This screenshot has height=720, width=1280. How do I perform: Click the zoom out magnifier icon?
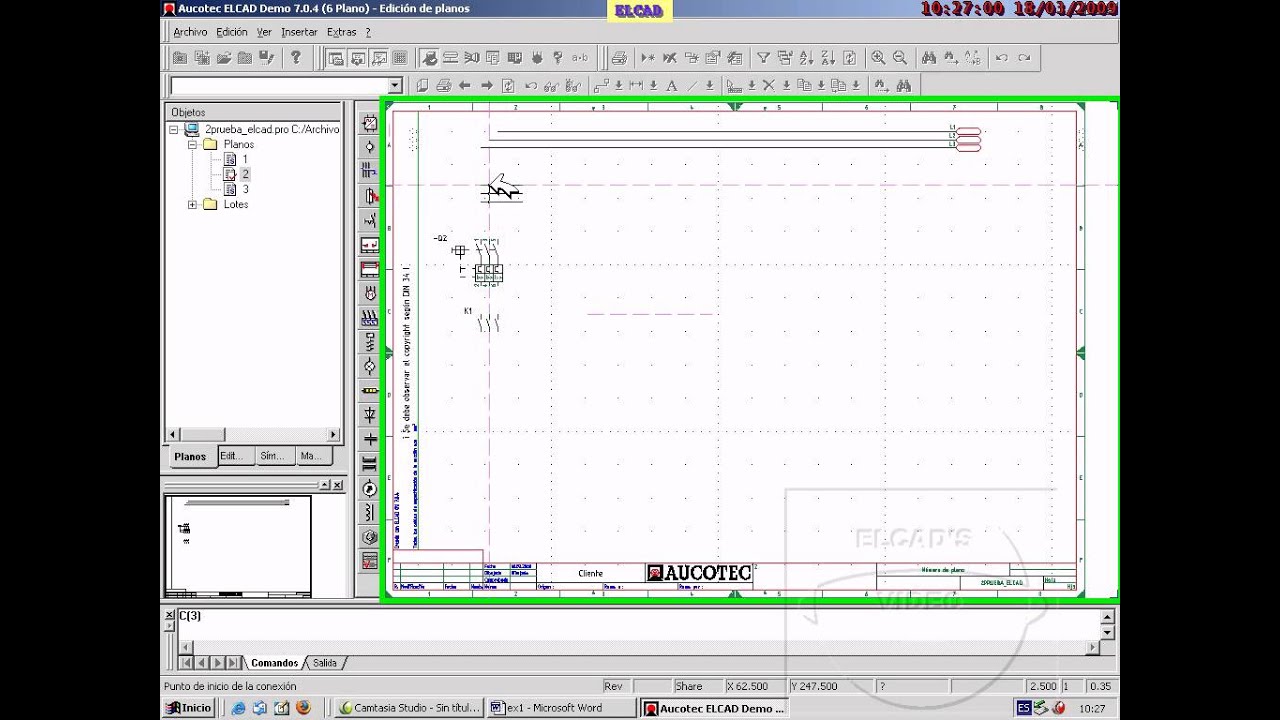(900, 58)
